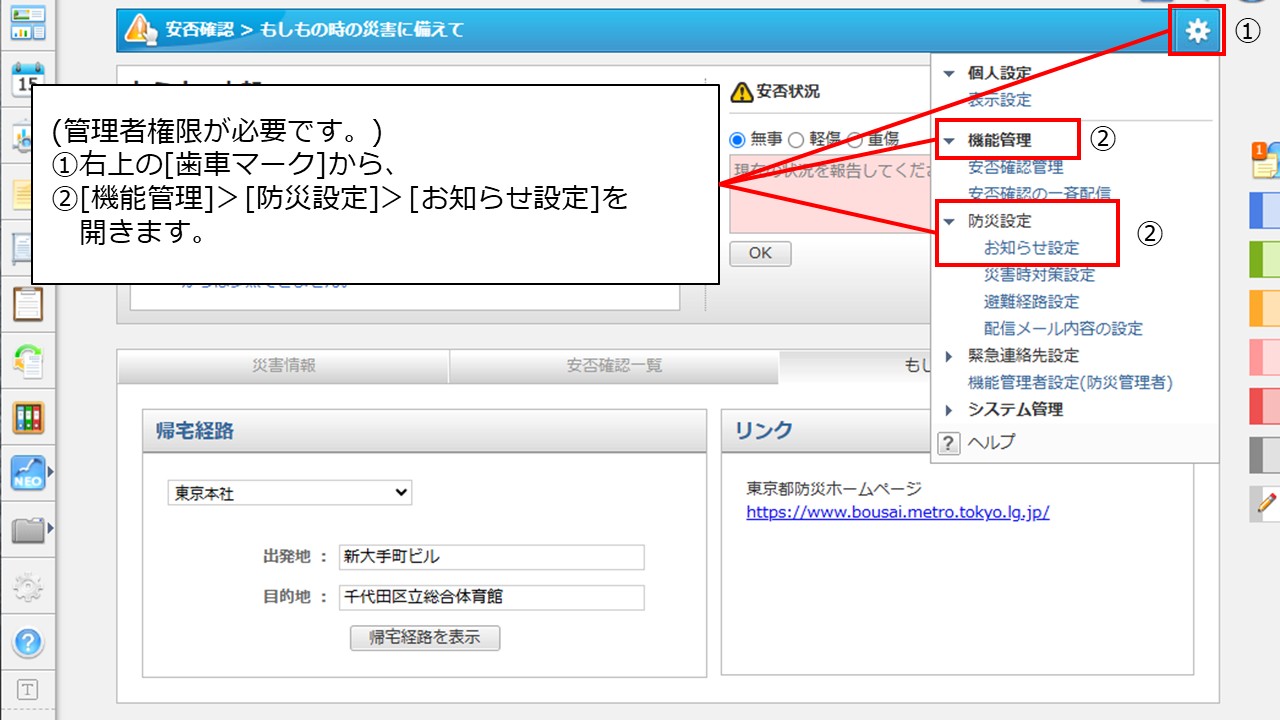The width and height of the screenshot is (1280, 720).
Task: Select the 無事 radio button
Action: tap(738, 140)
